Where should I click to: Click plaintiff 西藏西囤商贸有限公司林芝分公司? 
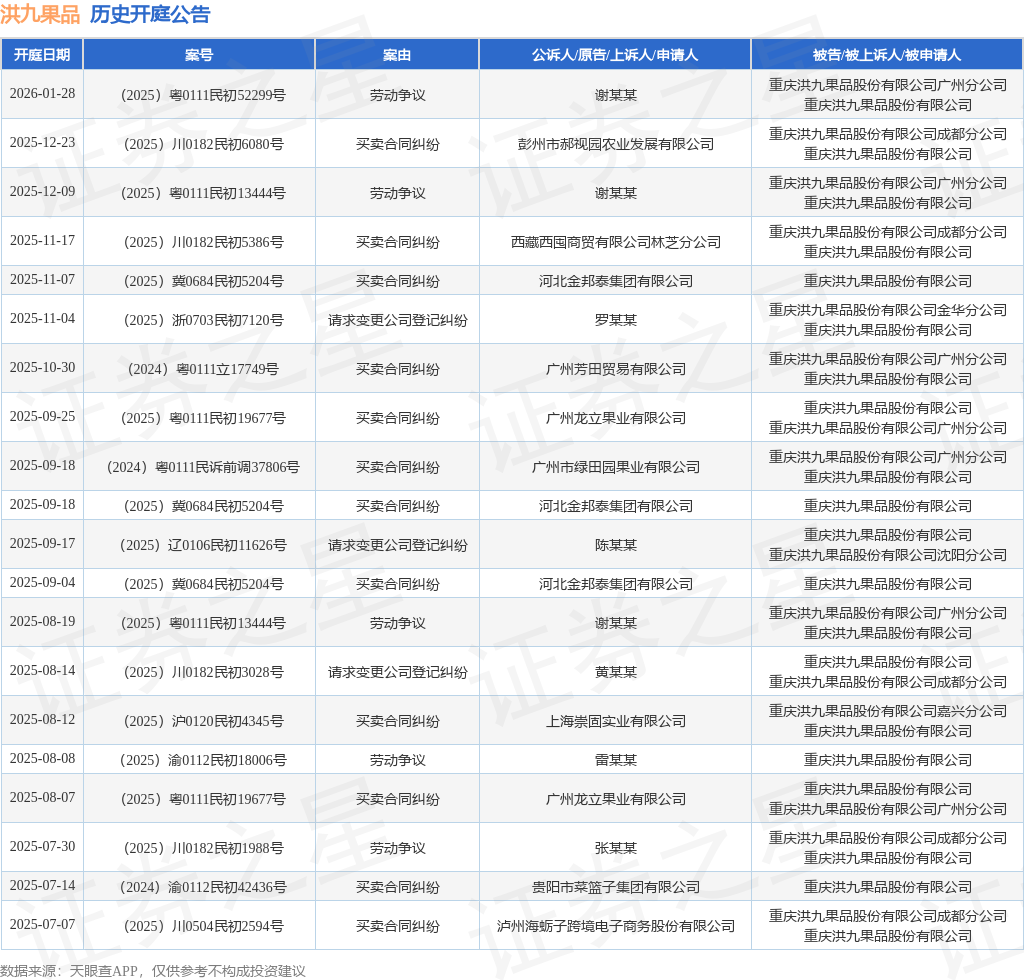coord(615,242)
